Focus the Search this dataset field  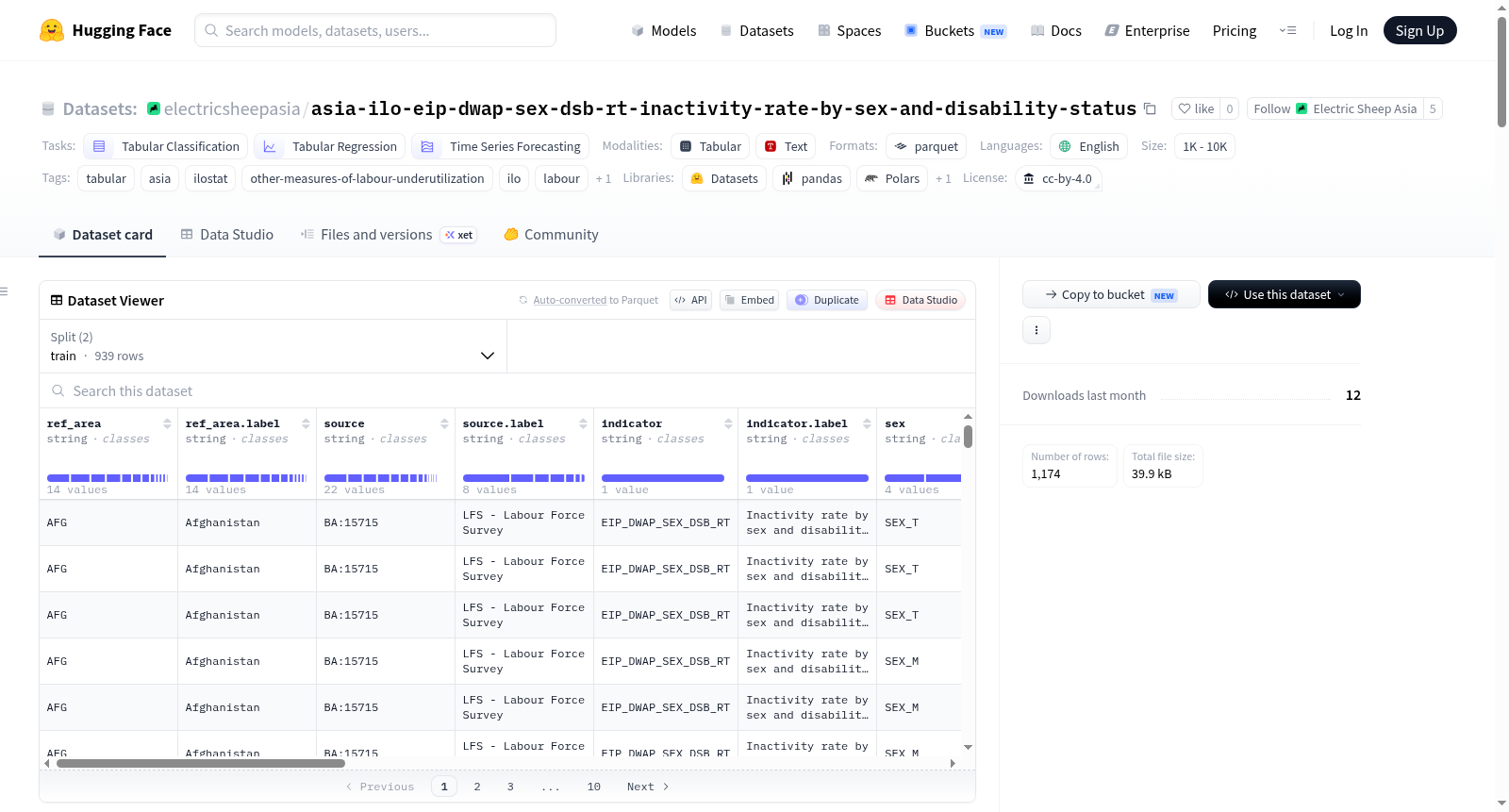coord(507,390)
